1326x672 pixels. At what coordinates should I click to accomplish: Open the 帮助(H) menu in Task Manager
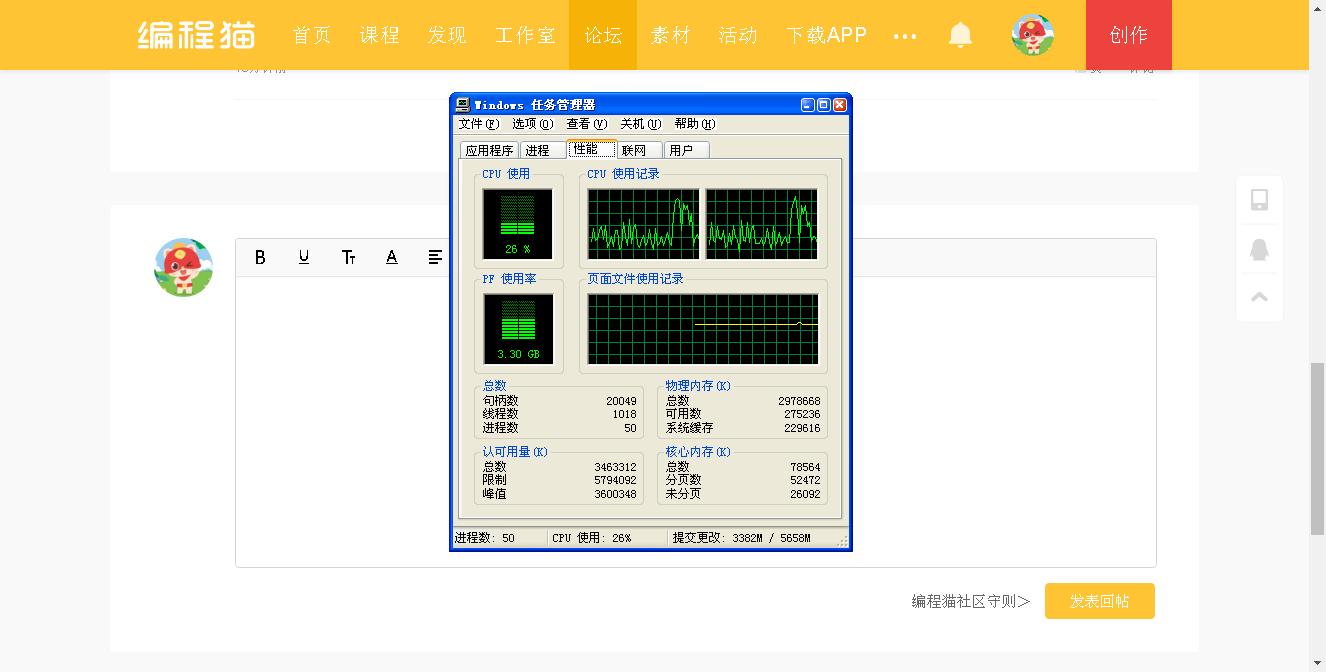(x=695, y=124)
